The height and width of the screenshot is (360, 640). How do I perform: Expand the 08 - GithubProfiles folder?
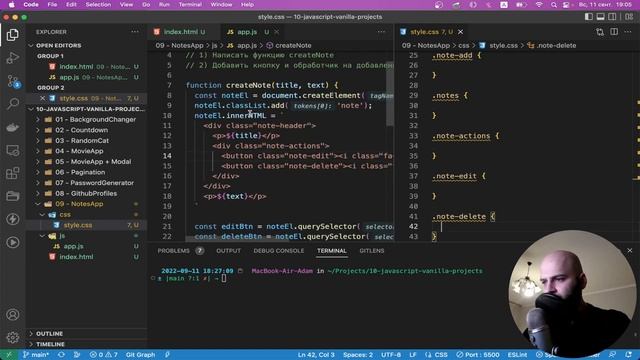(86, 193)
